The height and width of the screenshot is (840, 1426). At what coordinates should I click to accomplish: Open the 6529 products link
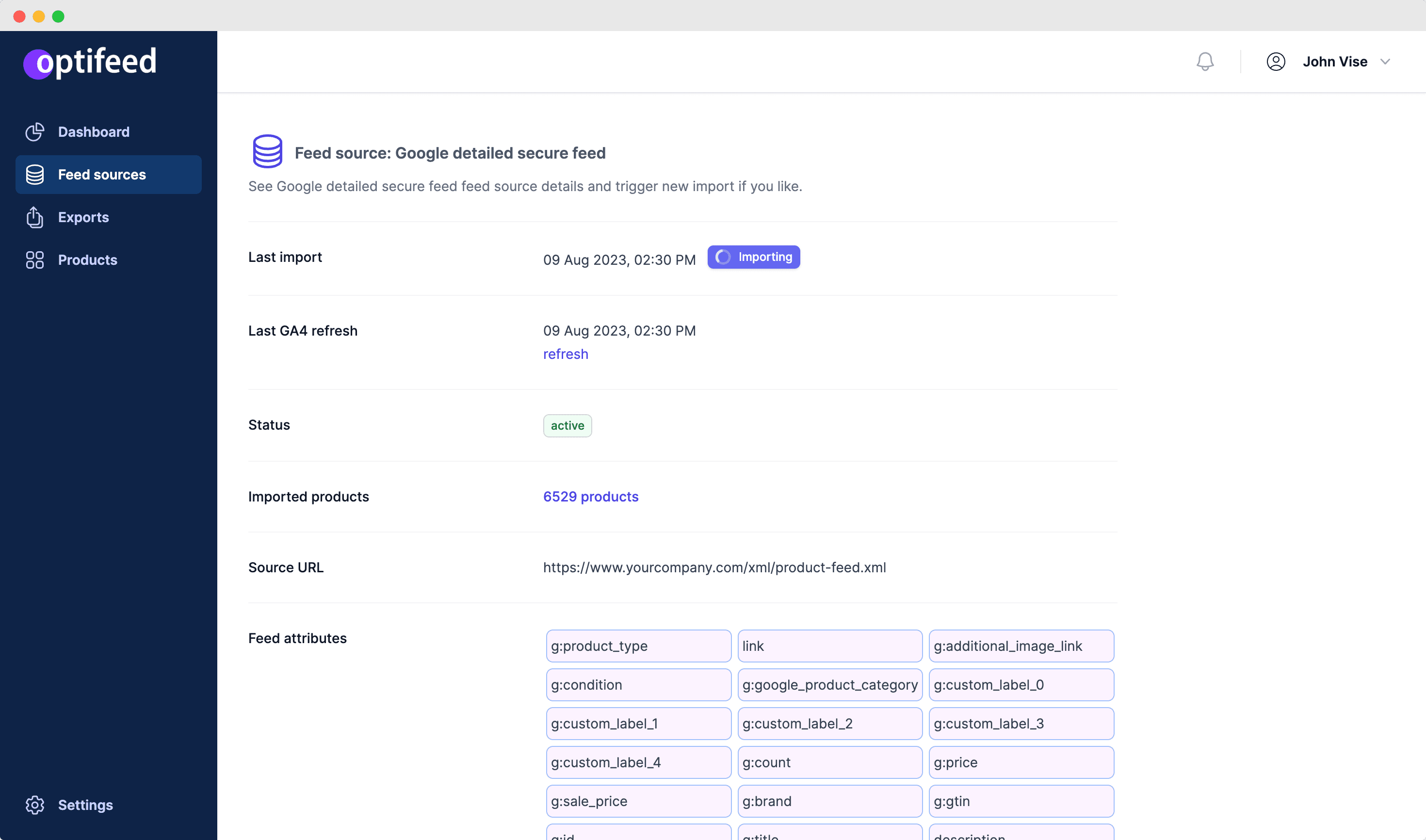click(x=590, y=497)
